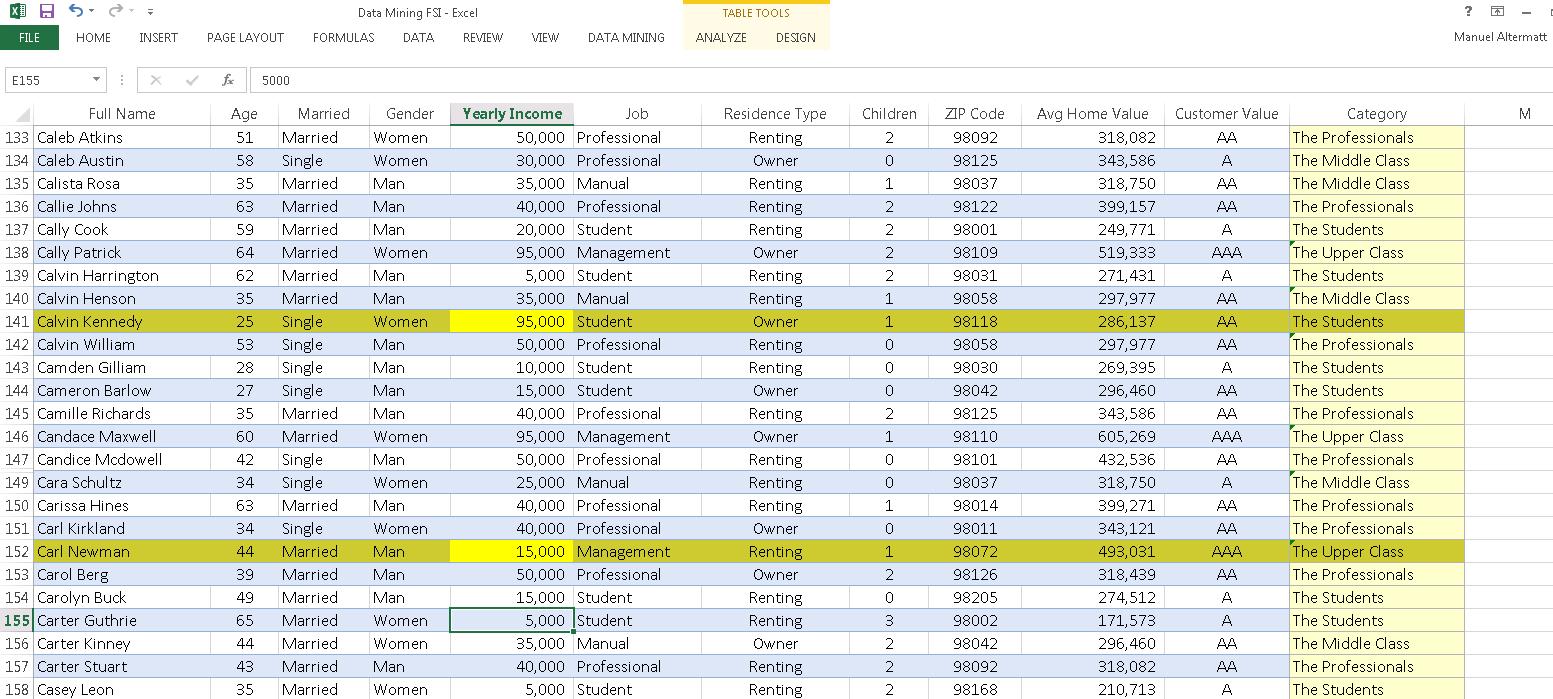Open Excel Help question mark icon

[x=1467, y=12]
